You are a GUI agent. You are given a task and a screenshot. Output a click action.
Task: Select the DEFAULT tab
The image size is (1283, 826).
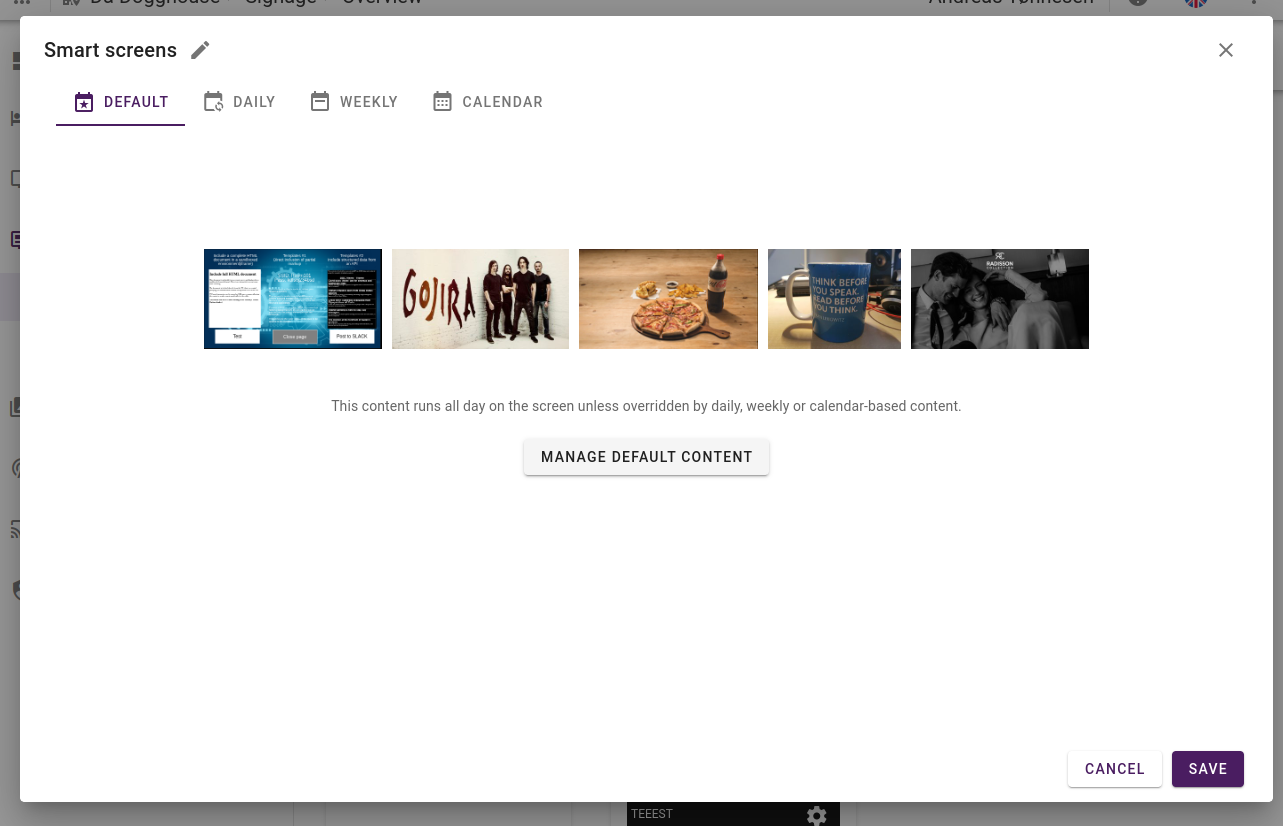(120, 101)
